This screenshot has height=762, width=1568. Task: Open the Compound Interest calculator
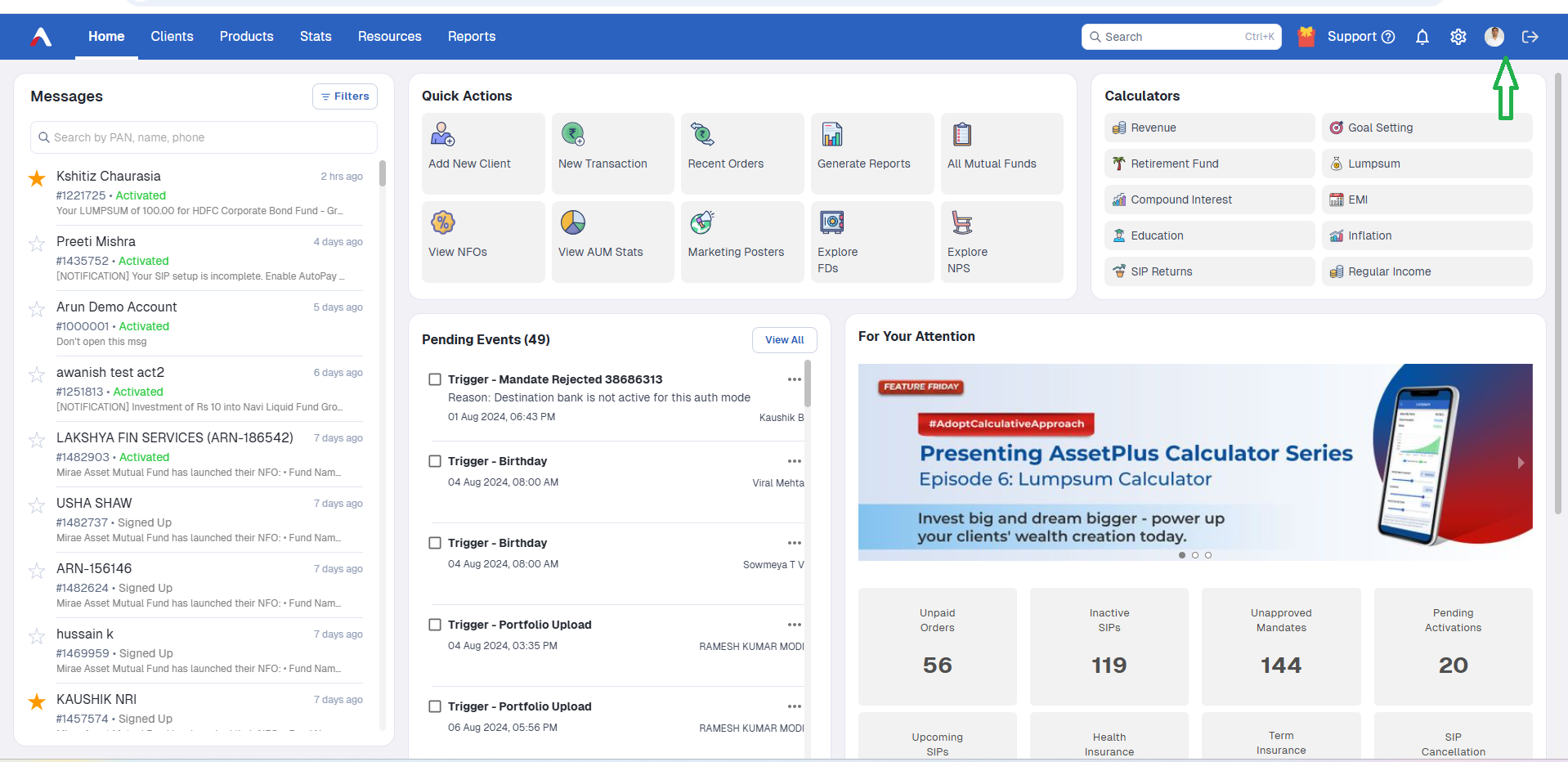(x=1210, y=199)
